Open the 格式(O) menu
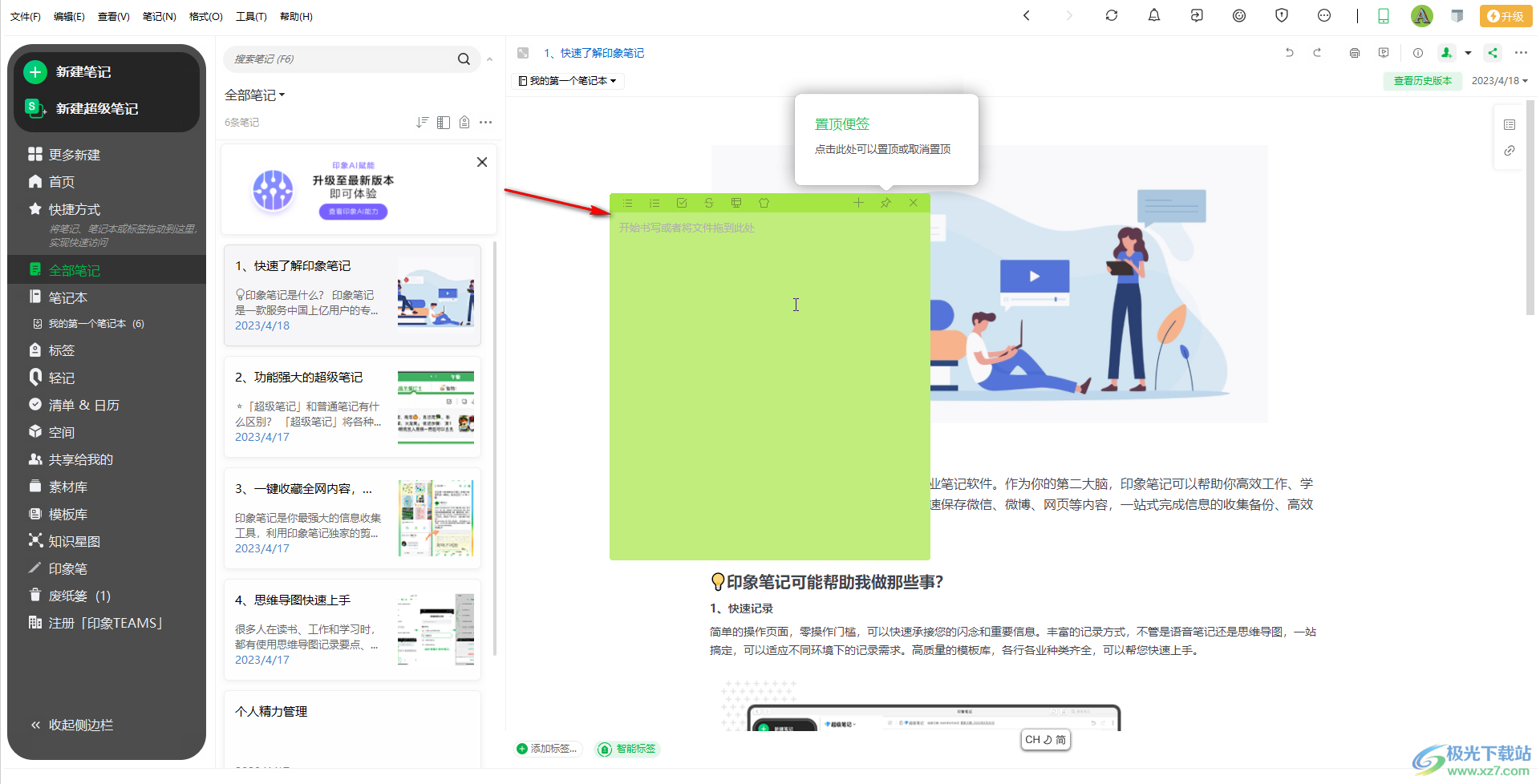This screenshot has height=784, width=1540. pyautogui.click(x=206, y=16)
